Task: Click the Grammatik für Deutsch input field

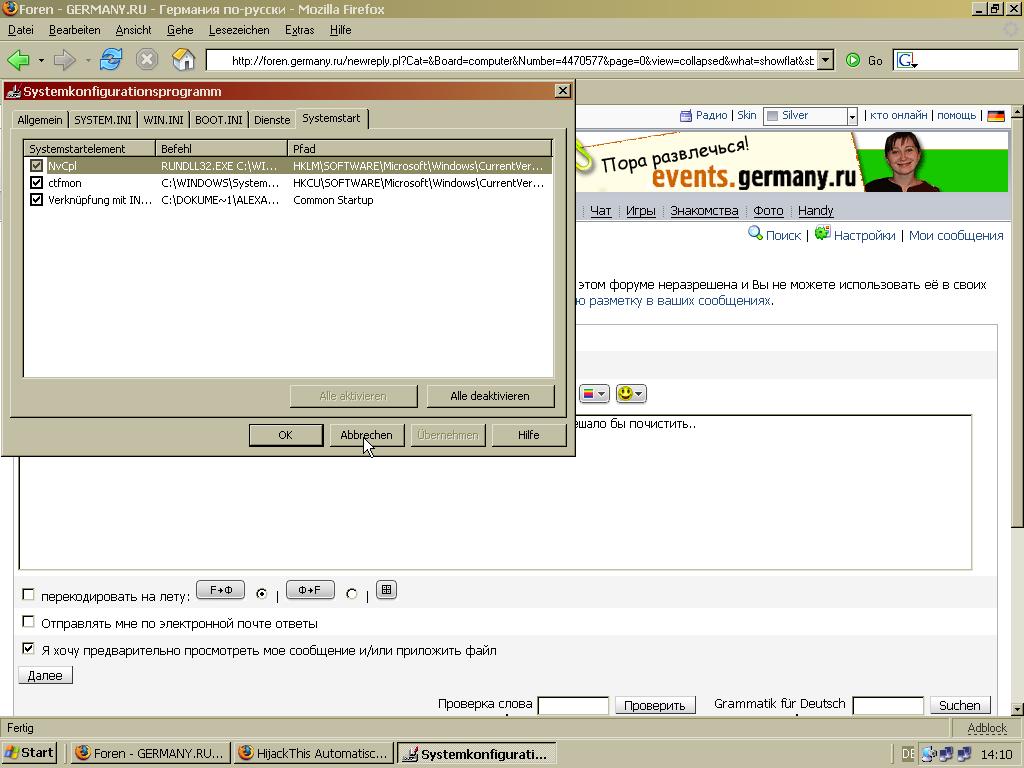Action: click(x=888, y=705)
